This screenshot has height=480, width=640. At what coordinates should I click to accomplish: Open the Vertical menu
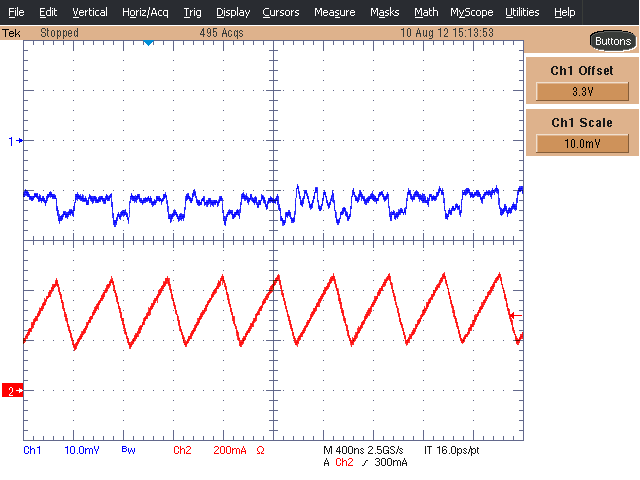coord(90,12)
